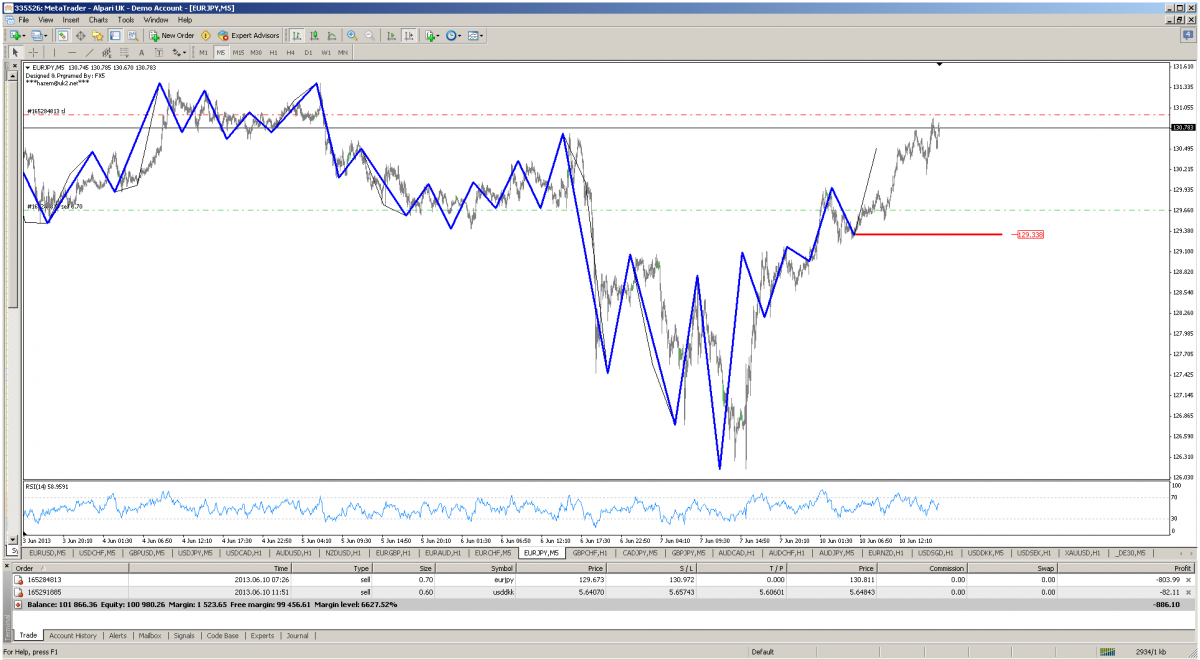The height and width of the screenshot is (660, 1200).
Task: Switch to the Account History tab
Action: pyautogui.click(x=73, y=635)
